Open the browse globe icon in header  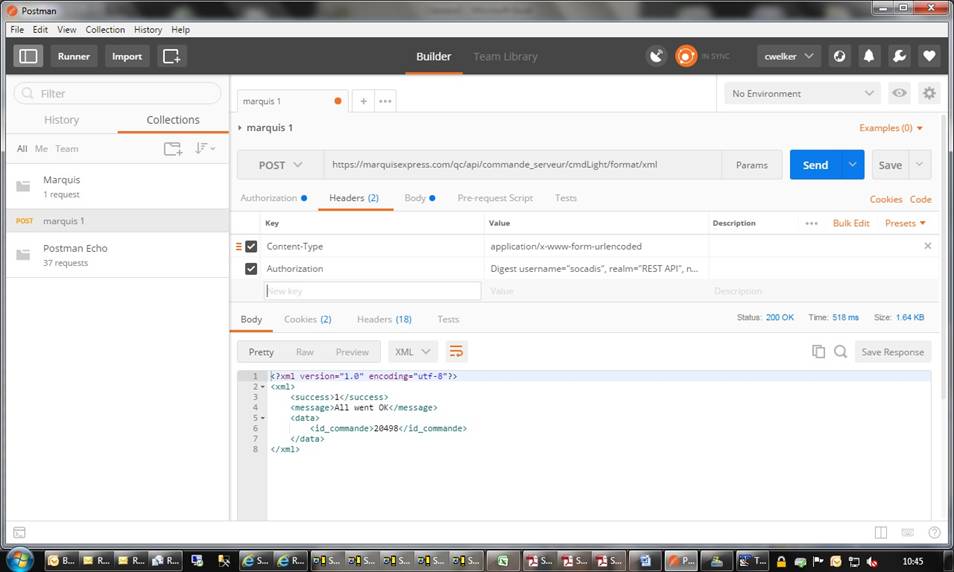coord(839,56)
